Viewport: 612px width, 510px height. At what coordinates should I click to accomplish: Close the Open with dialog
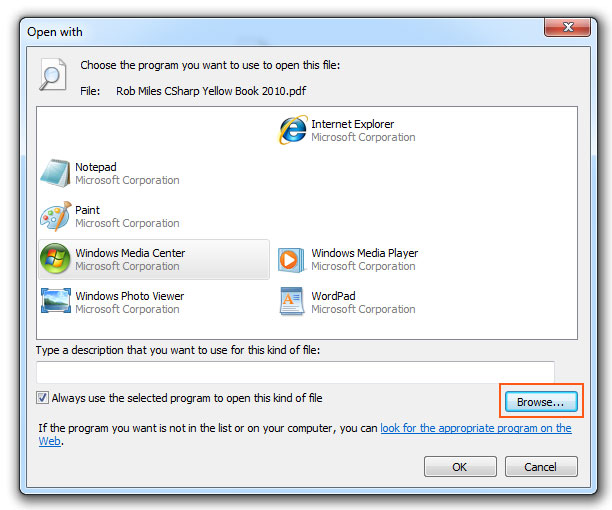[x=567, y=27]
